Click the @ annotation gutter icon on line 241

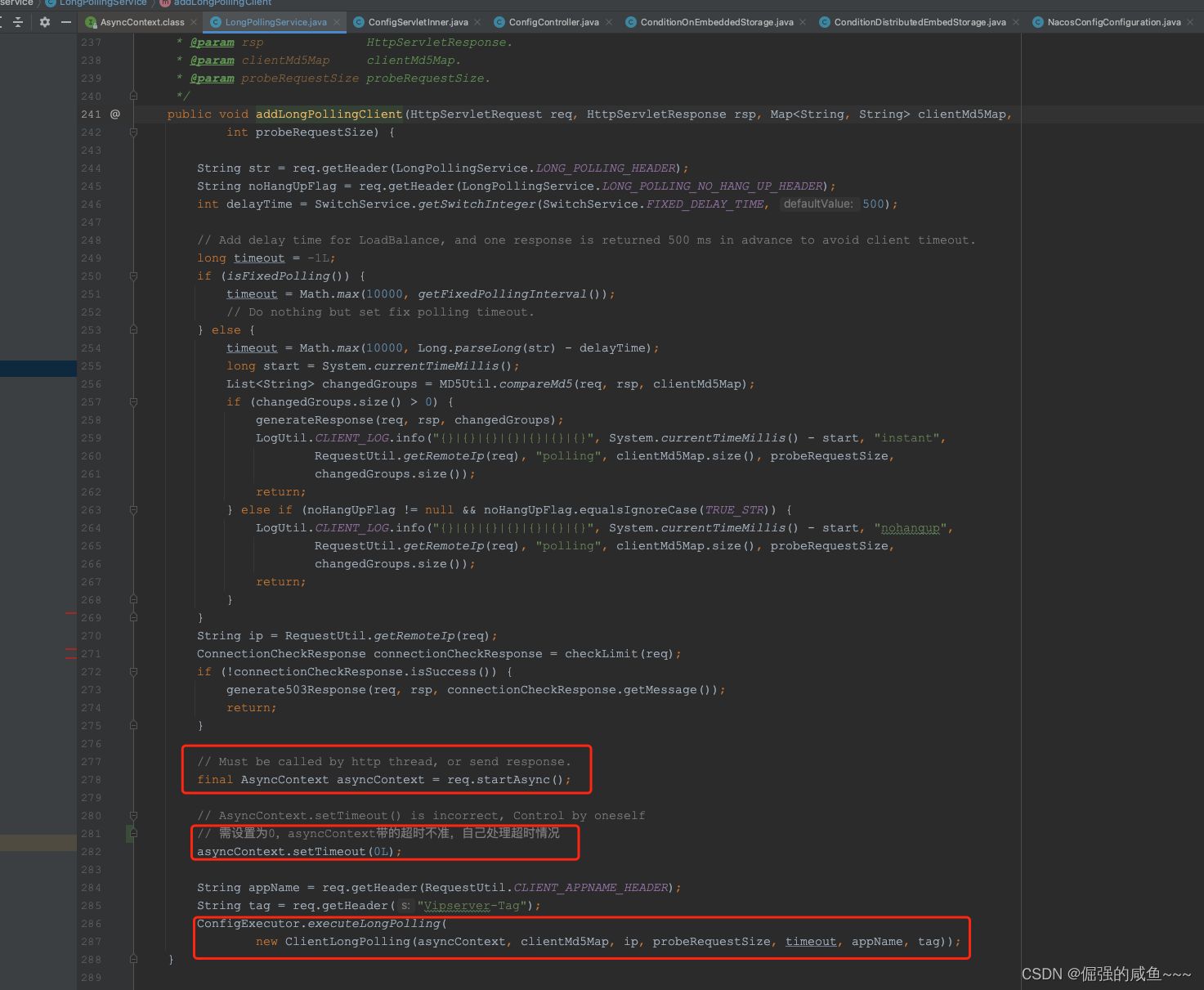(x=114, y=114)
